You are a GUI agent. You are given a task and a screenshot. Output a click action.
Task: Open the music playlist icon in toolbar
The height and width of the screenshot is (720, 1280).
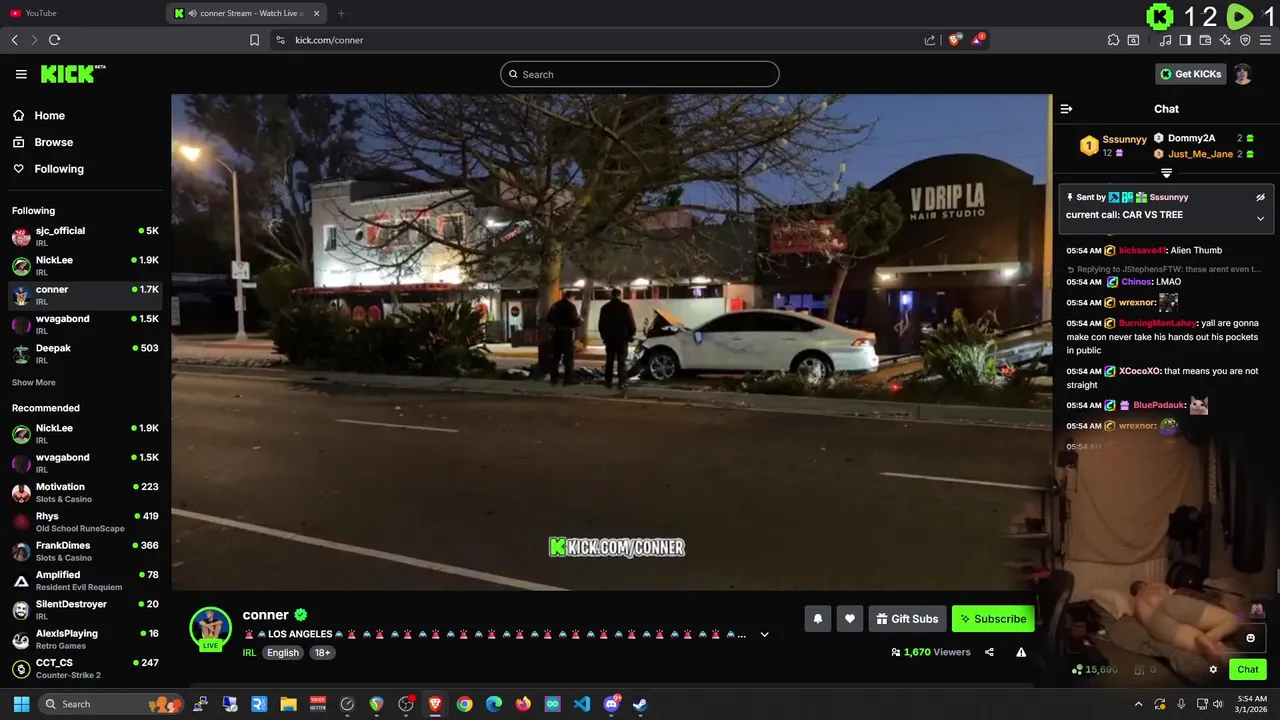[x=1165, y=40]
